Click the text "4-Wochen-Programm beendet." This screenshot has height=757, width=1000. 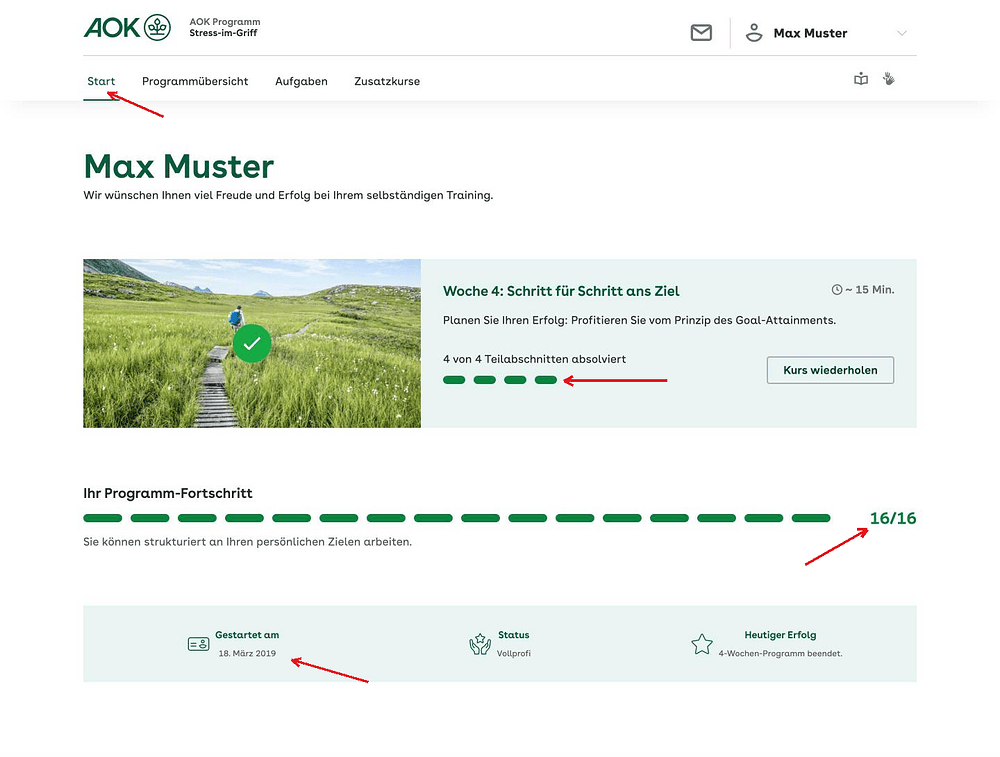tap(780, 653)
